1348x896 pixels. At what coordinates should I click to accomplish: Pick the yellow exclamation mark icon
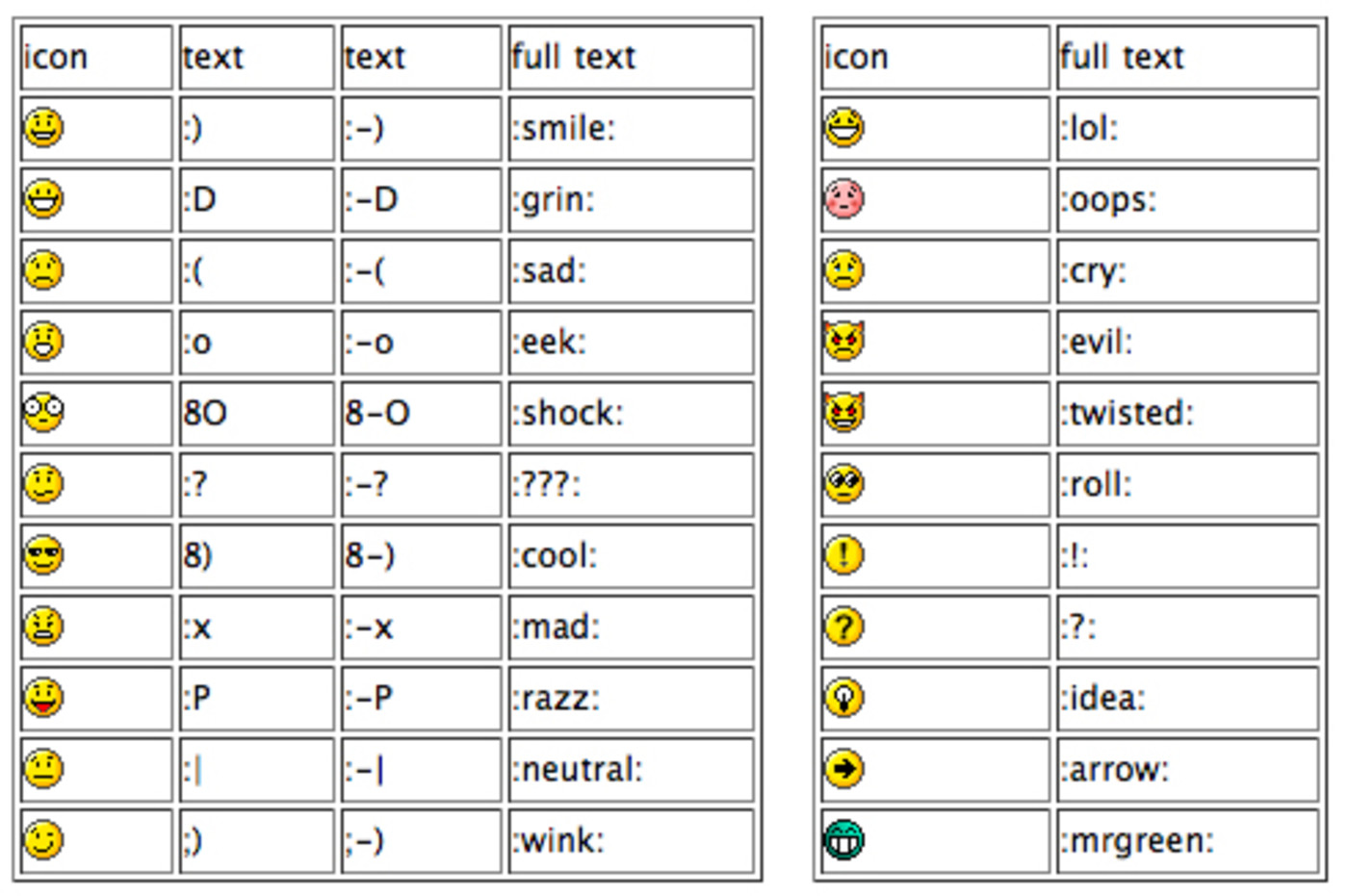coord(844,555)
